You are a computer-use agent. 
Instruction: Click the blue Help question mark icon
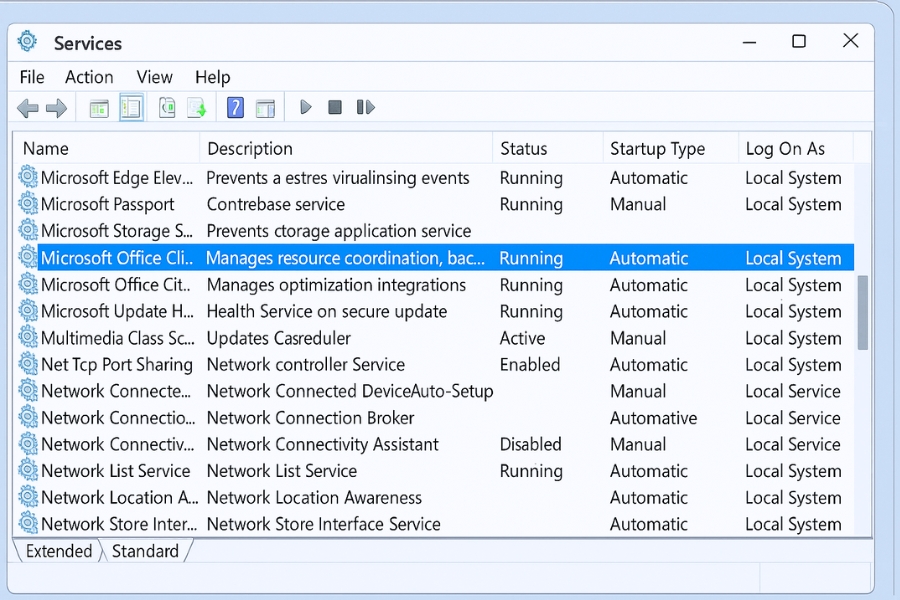[235, 108]
